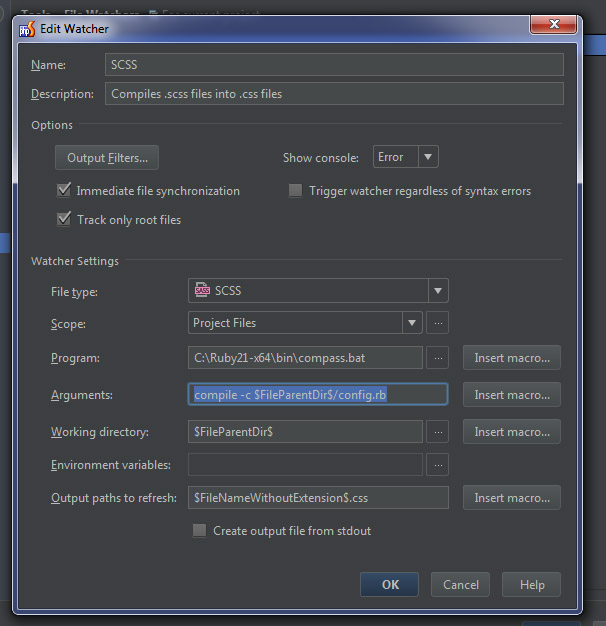606x626 pixels.
Task: Insert macro for Output paths to refresh
Action: click(x=512, y=498)
